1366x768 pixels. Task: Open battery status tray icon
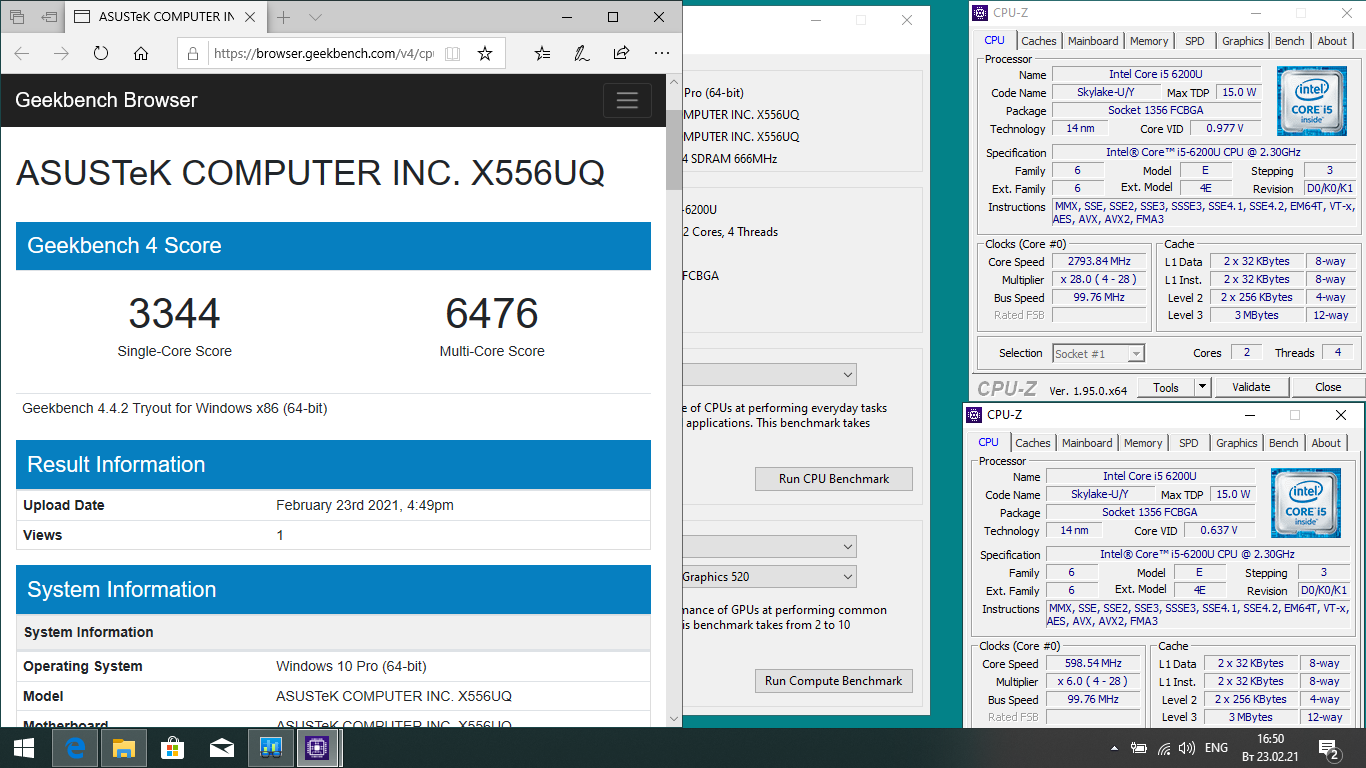pos(1139,747)
